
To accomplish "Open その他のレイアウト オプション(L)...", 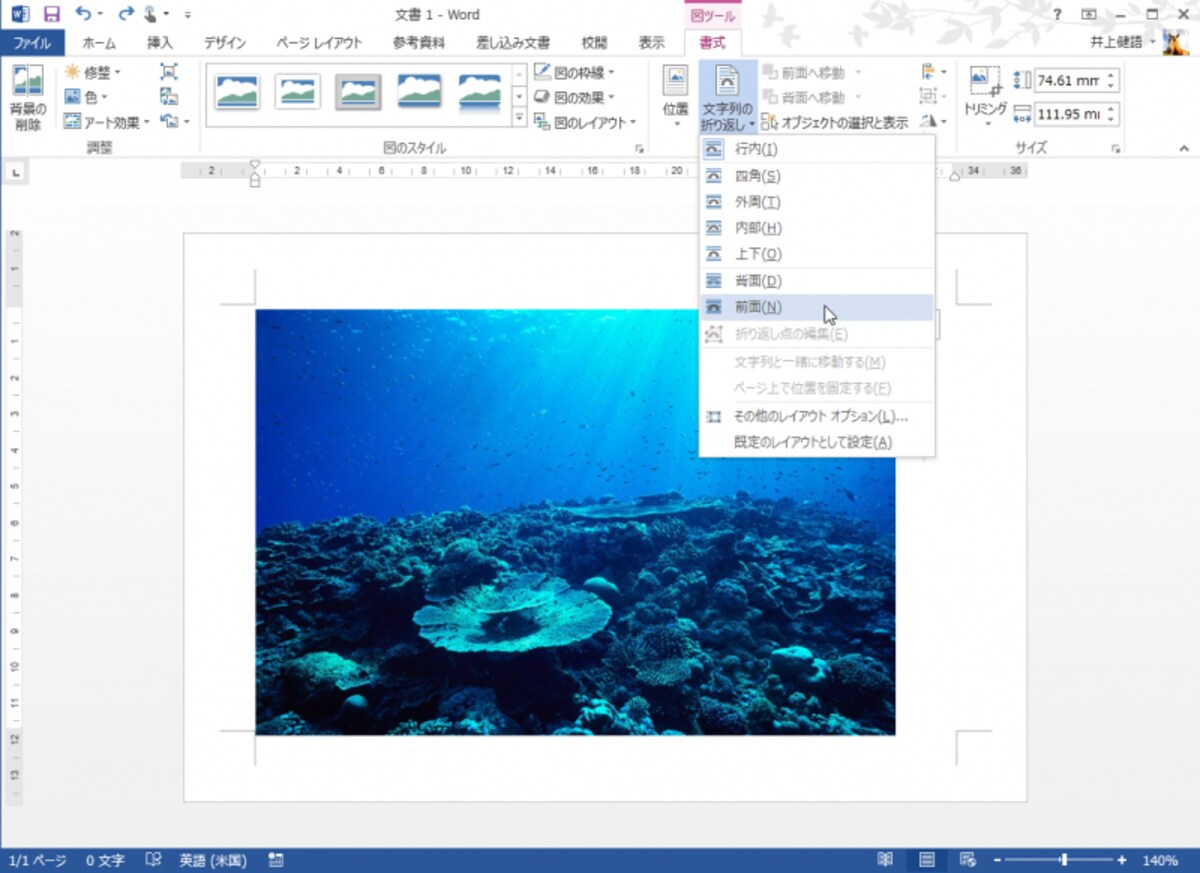I will pyautogui.click(x=817, y=416).
